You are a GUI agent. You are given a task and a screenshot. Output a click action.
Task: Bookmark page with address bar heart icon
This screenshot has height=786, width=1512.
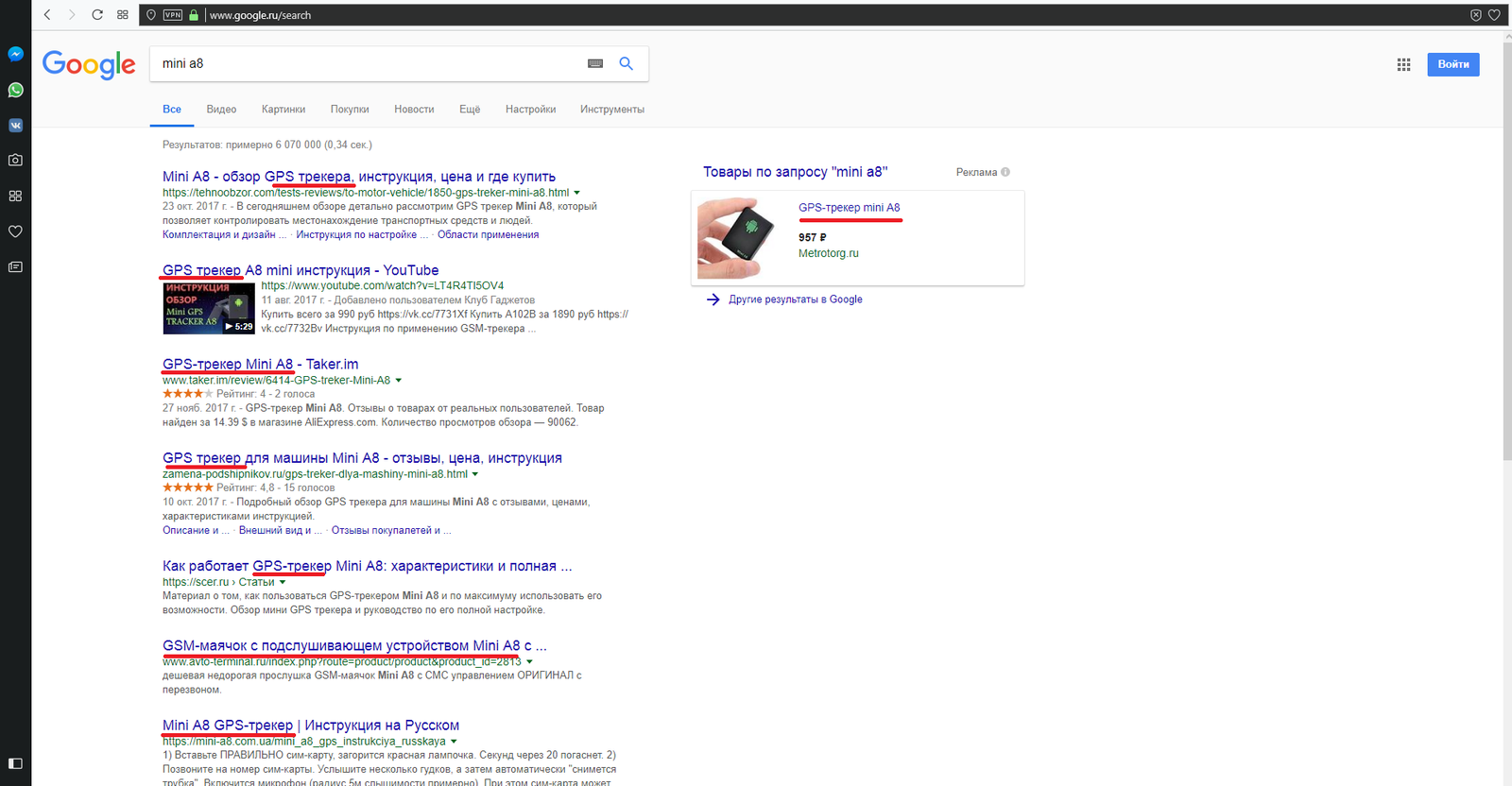coord(1494,15)
